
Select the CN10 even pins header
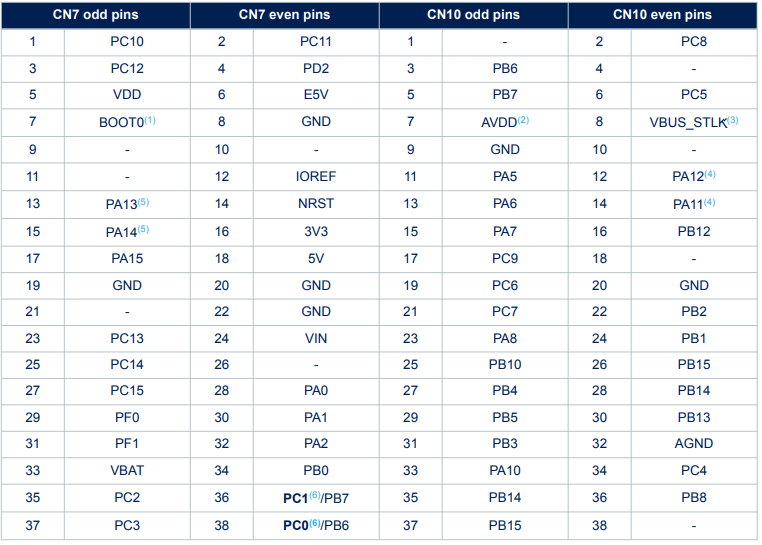point(662,15)
